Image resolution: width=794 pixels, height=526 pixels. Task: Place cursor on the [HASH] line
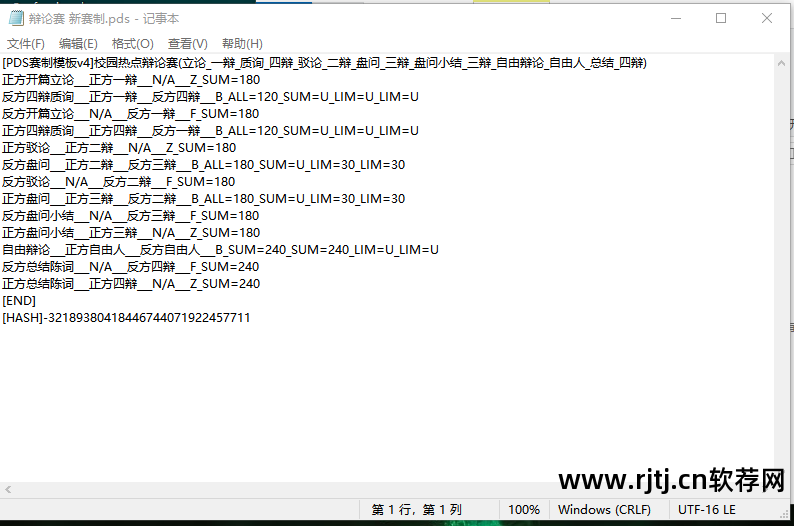[126, 318]
